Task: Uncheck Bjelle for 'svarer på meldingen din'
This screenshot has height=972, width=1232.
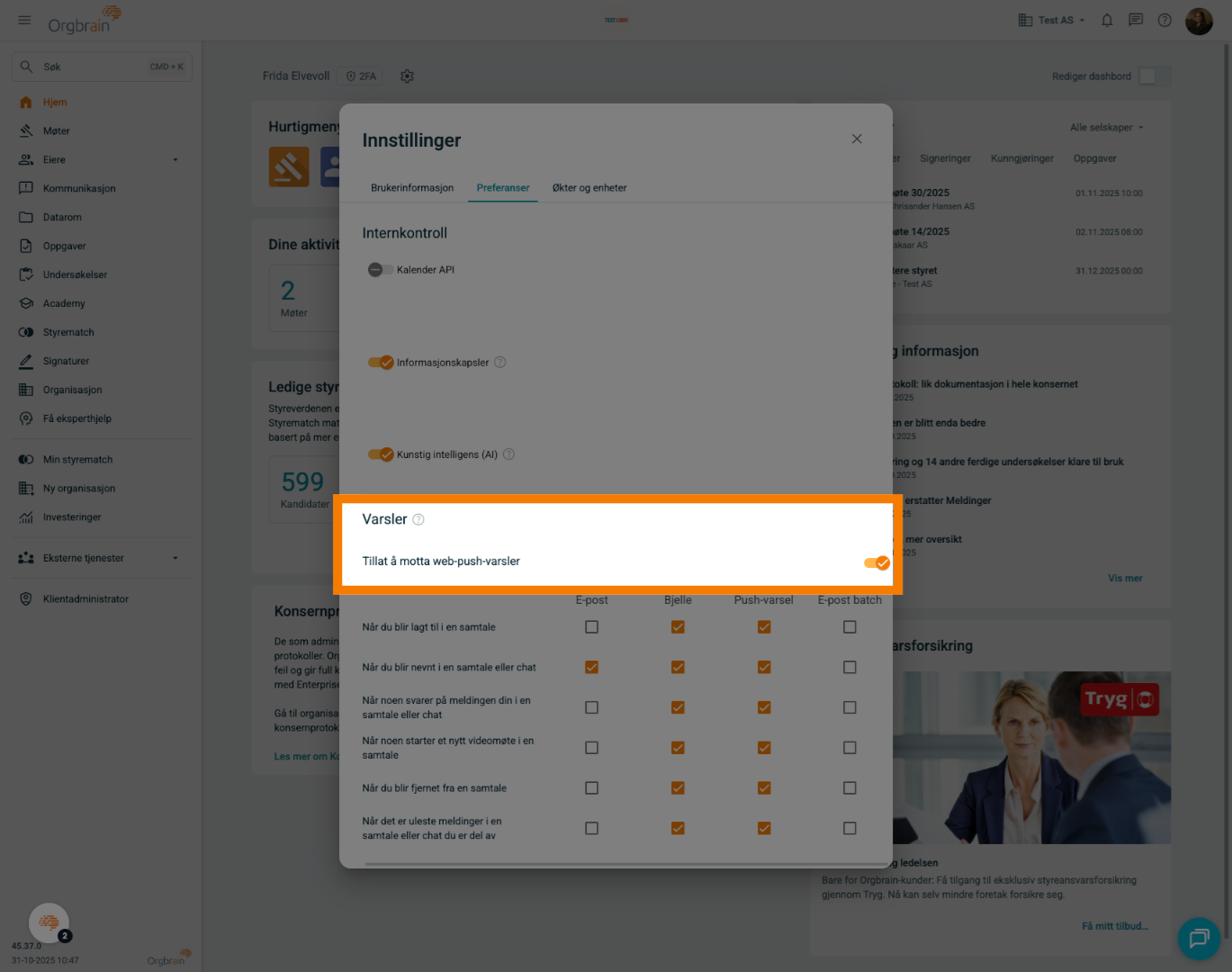Action: click(678, 708)
